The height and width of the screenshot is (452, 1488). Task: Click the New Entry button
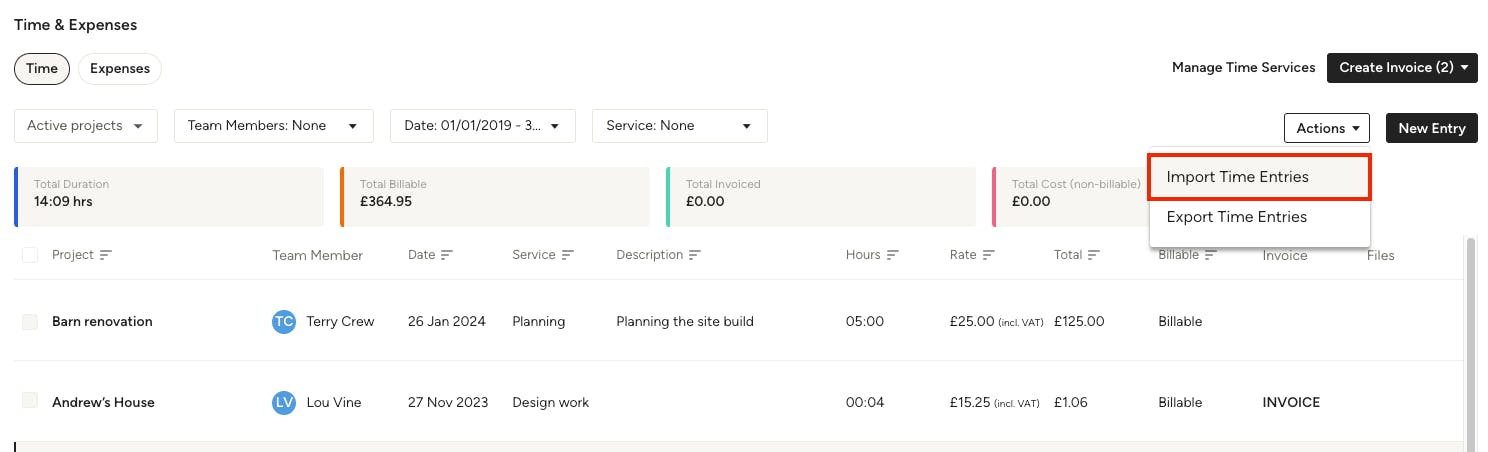[x=1431, y=128]
